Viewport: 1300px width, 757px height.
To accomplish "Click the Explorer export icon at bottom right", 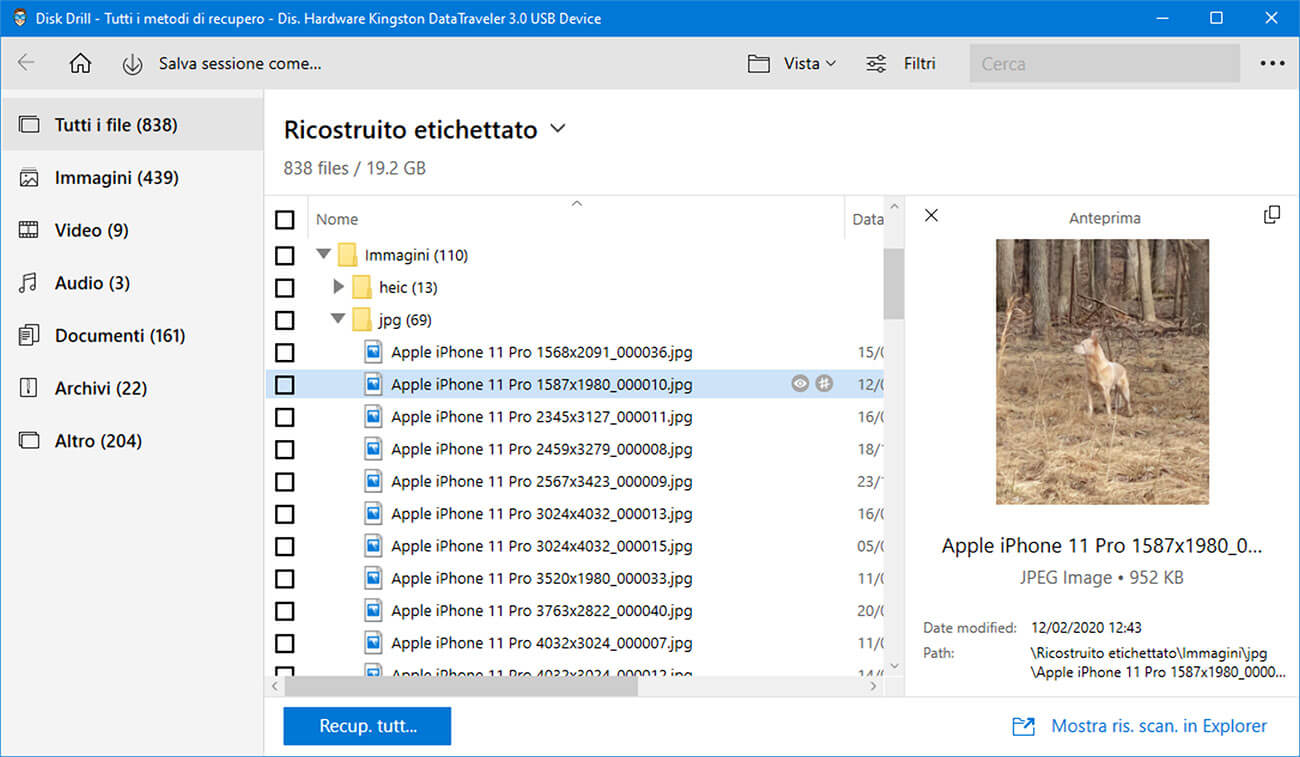I will 1023,727.
